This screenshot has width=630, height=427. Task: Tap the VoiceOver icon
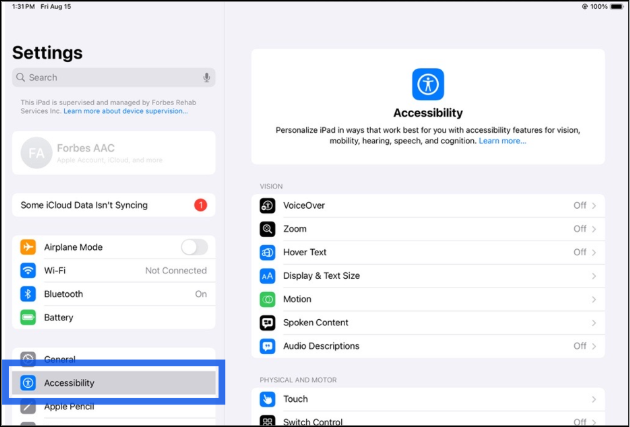(267, 206)
